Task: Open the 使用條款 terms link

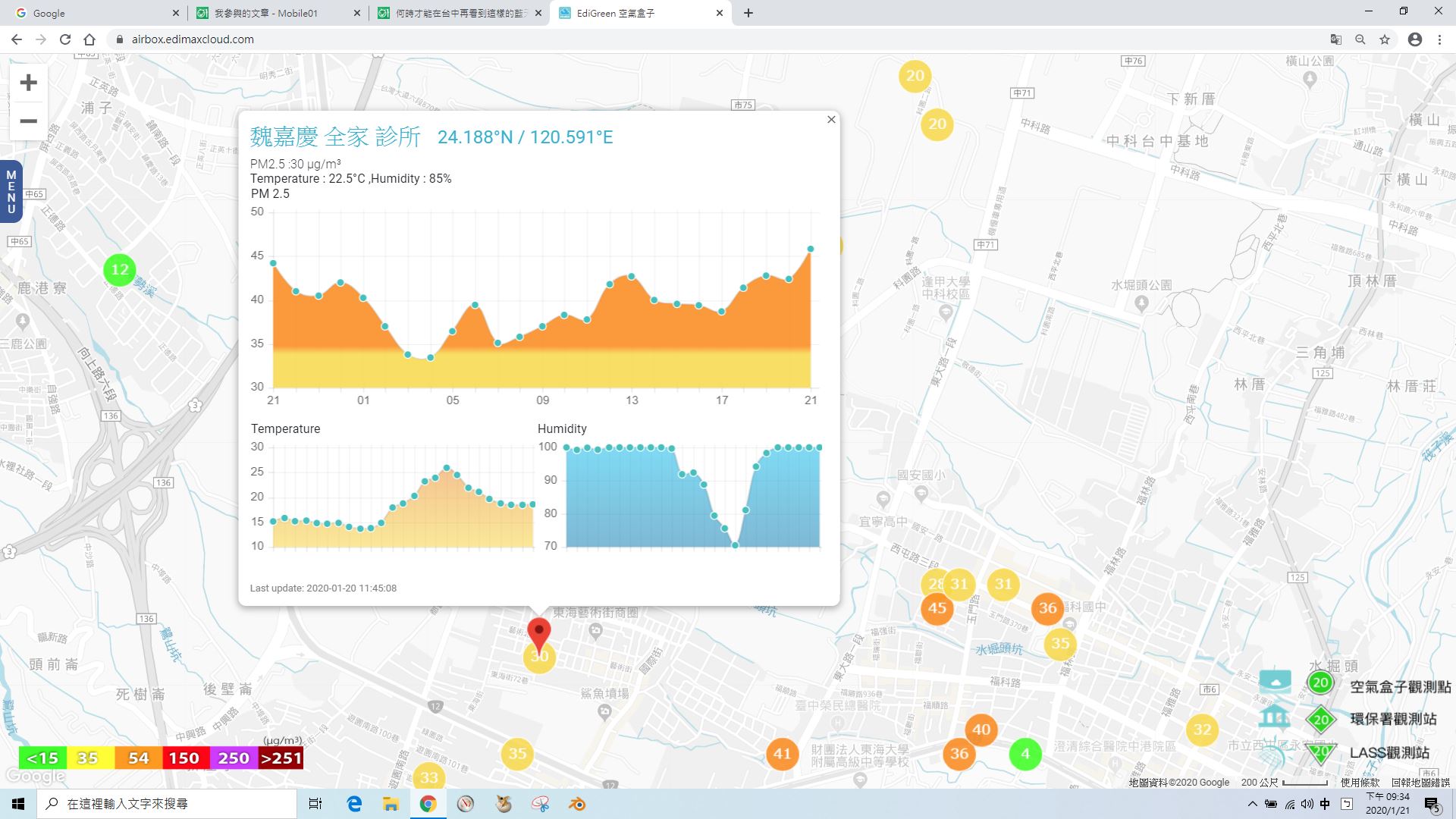Action: tap(1360, 782)
